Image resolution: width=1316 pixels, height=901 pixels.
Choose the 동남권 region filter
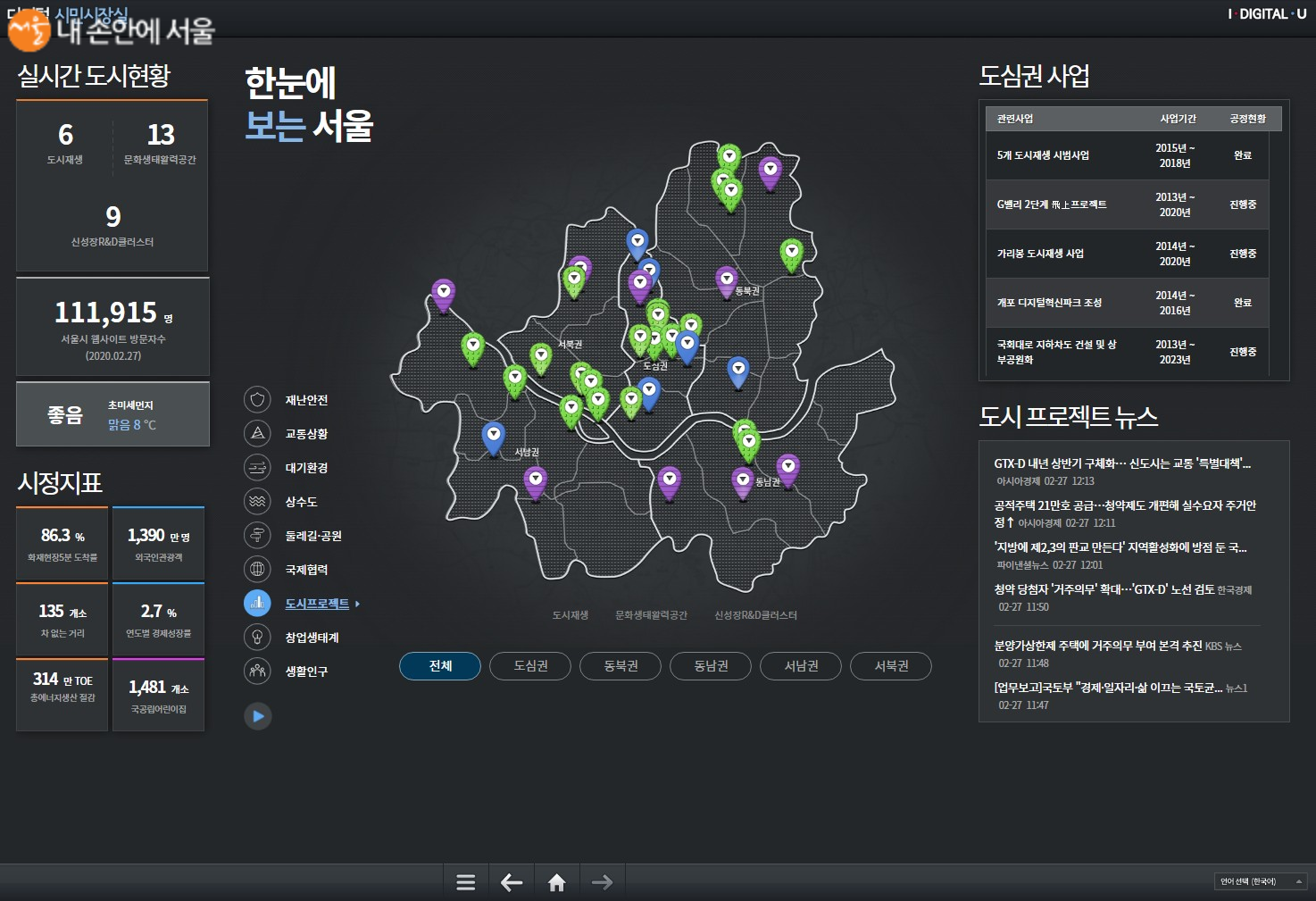point(711,666)
